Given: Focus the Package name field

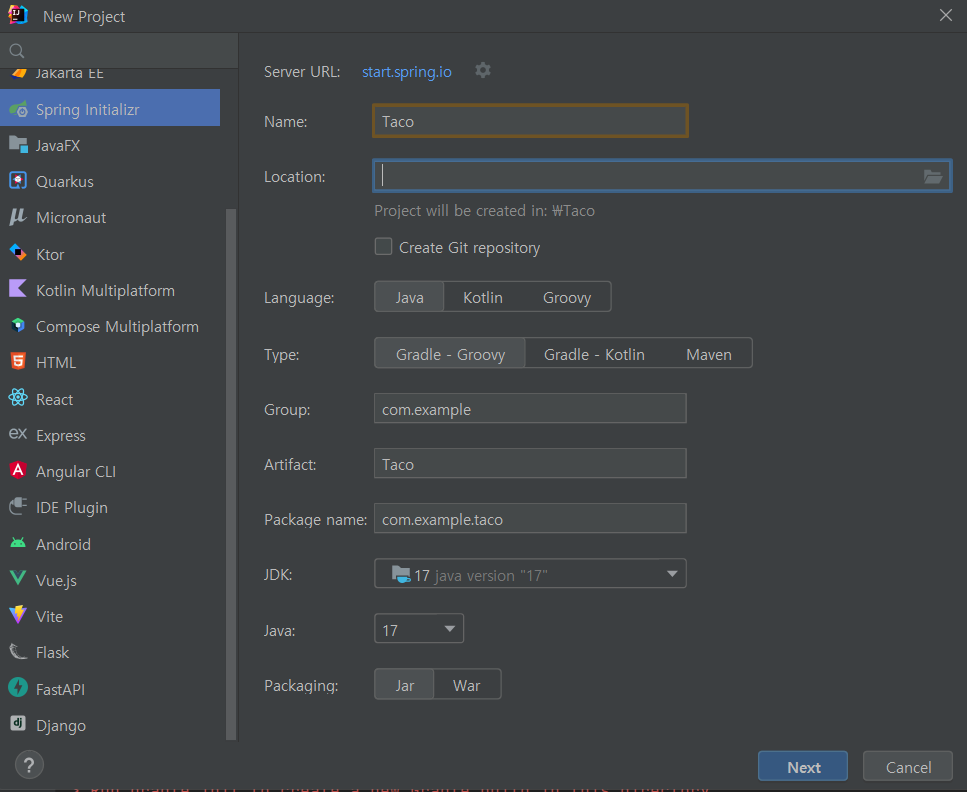Looking at the screenshot, I should click(530, 518).
